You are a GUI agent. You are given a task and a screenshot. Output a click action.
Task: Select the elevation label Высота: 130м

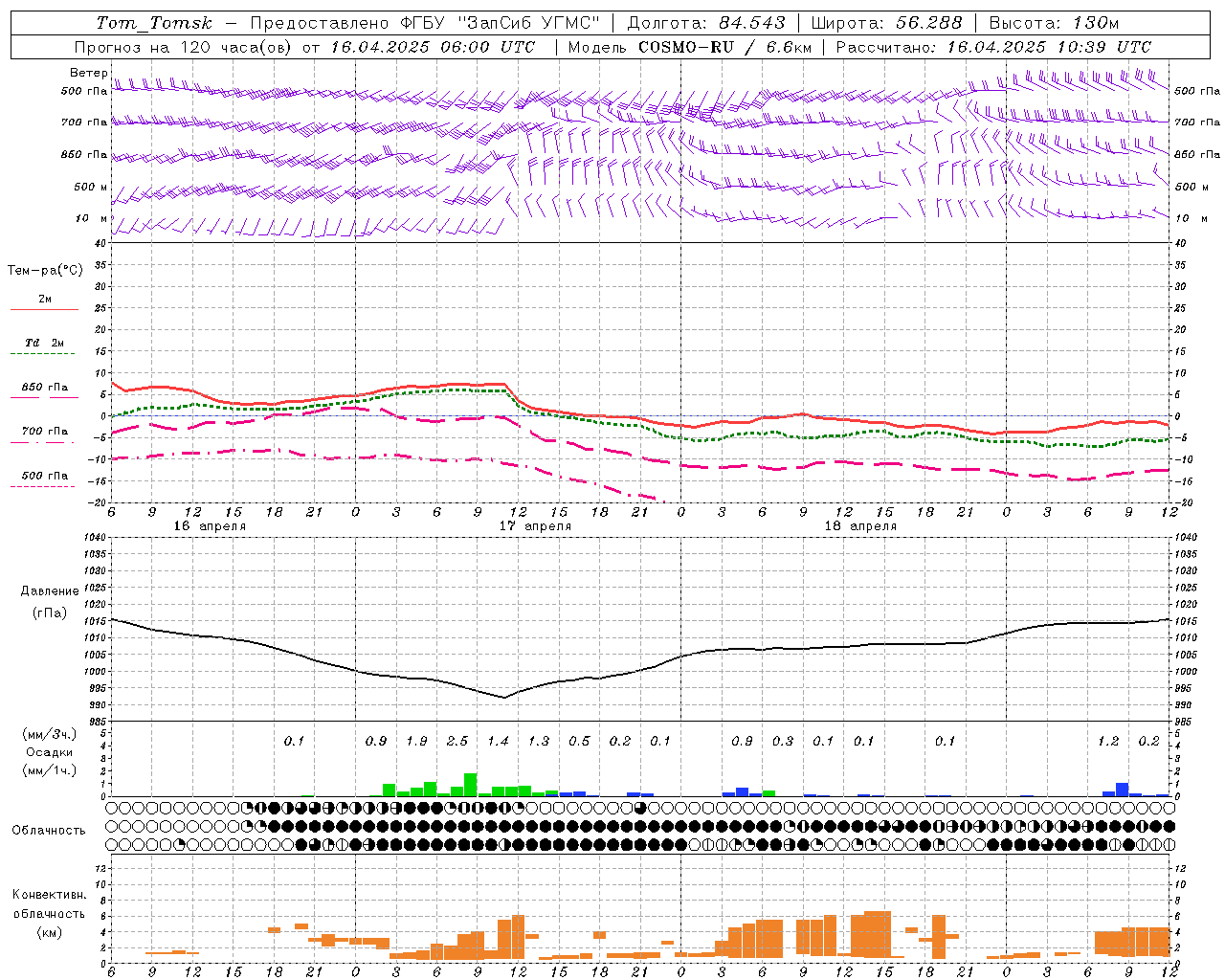tap(1054, 23)
